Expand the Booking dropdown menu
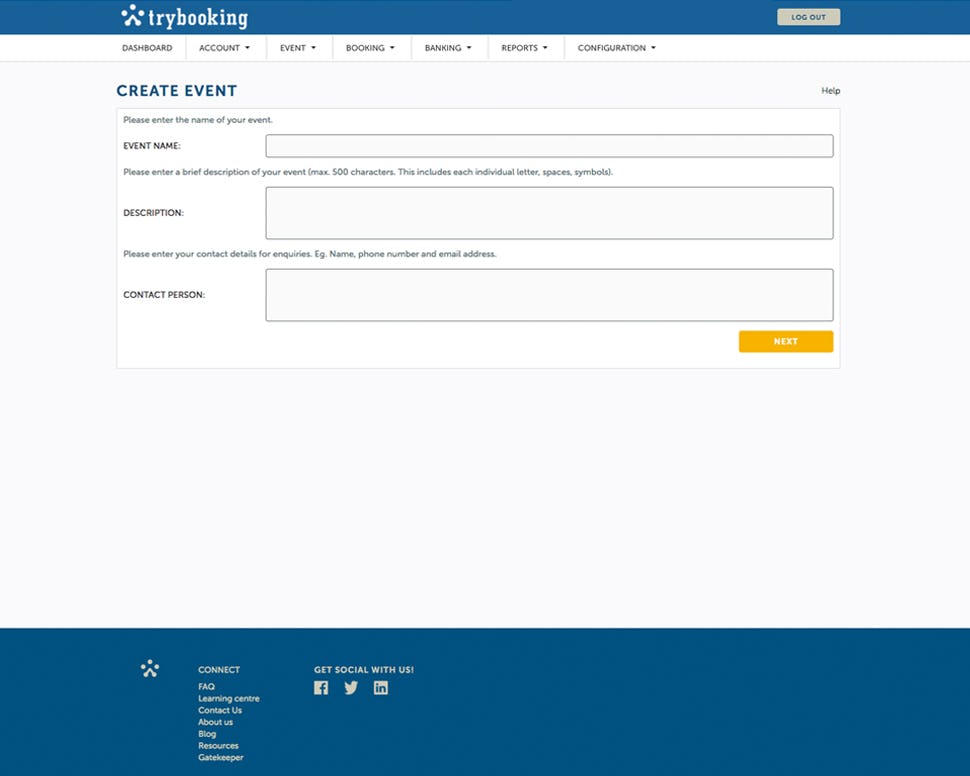The height and width of the screenshot is (776, 970). coord(370,47)
